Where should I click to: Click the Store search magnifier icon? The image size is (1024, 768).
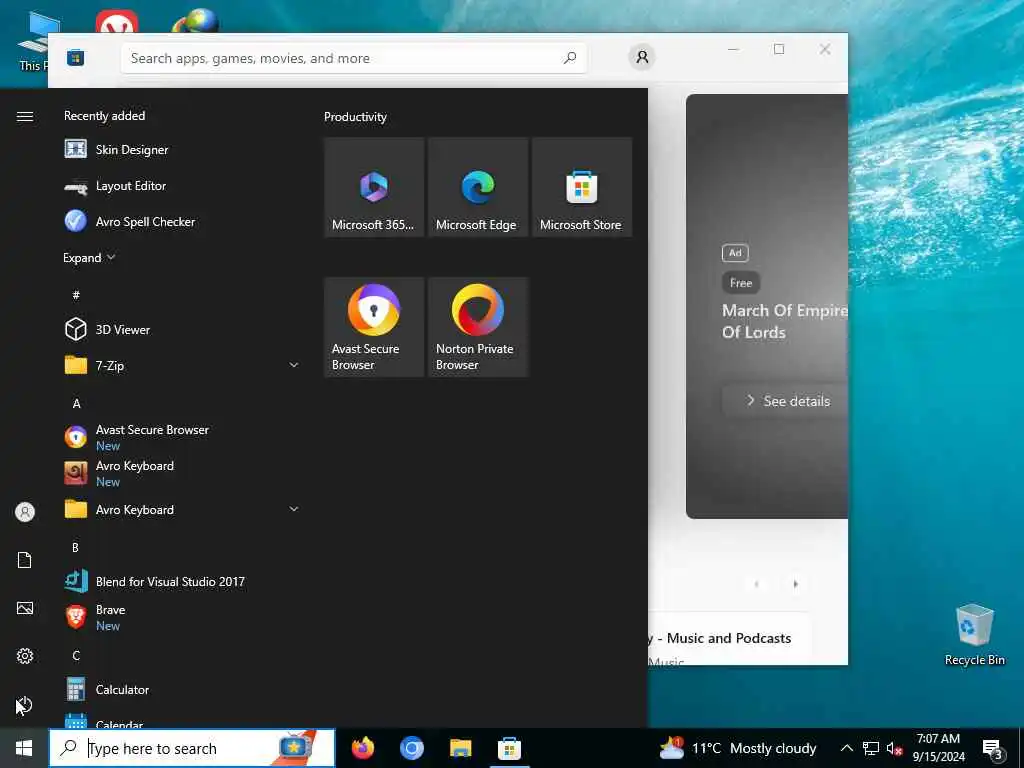[569, 57]
